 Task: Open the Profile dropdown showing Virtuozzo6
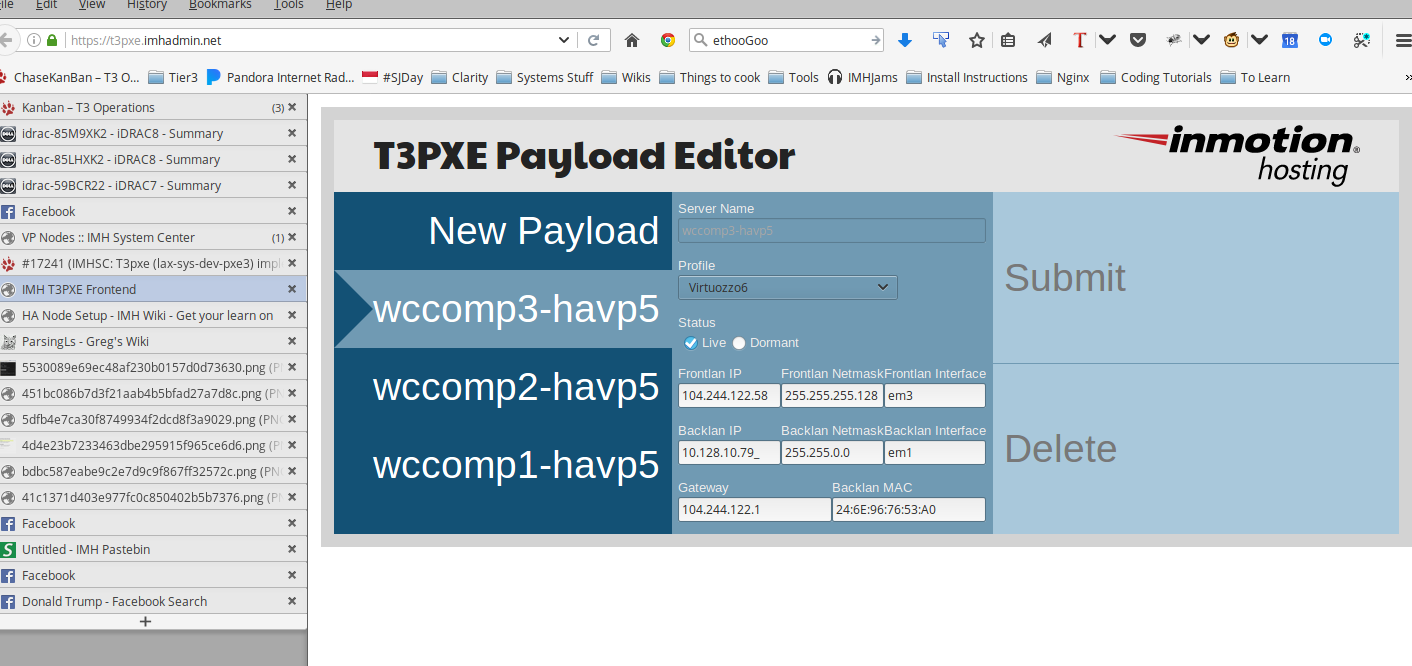pos(787,288)
